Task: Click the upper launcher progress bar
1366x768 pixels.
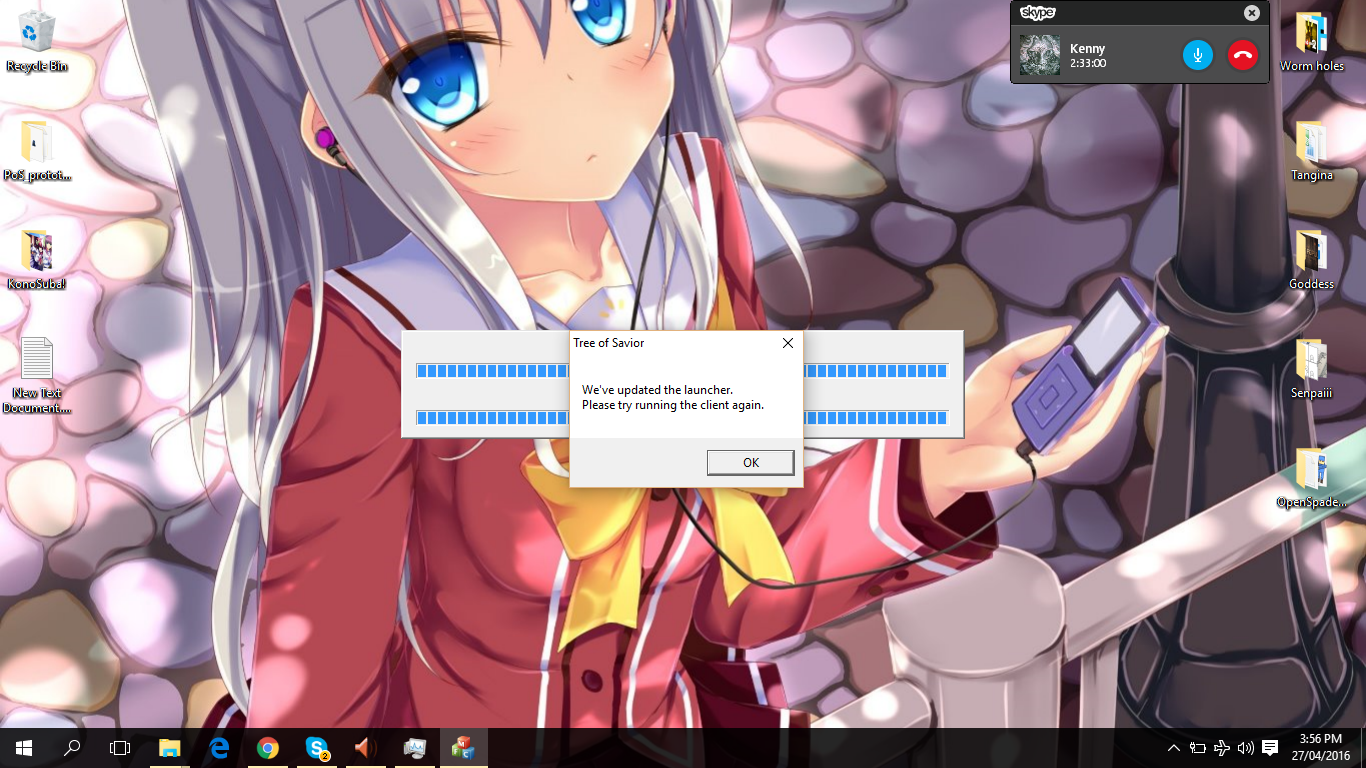Action: (682, 371)
